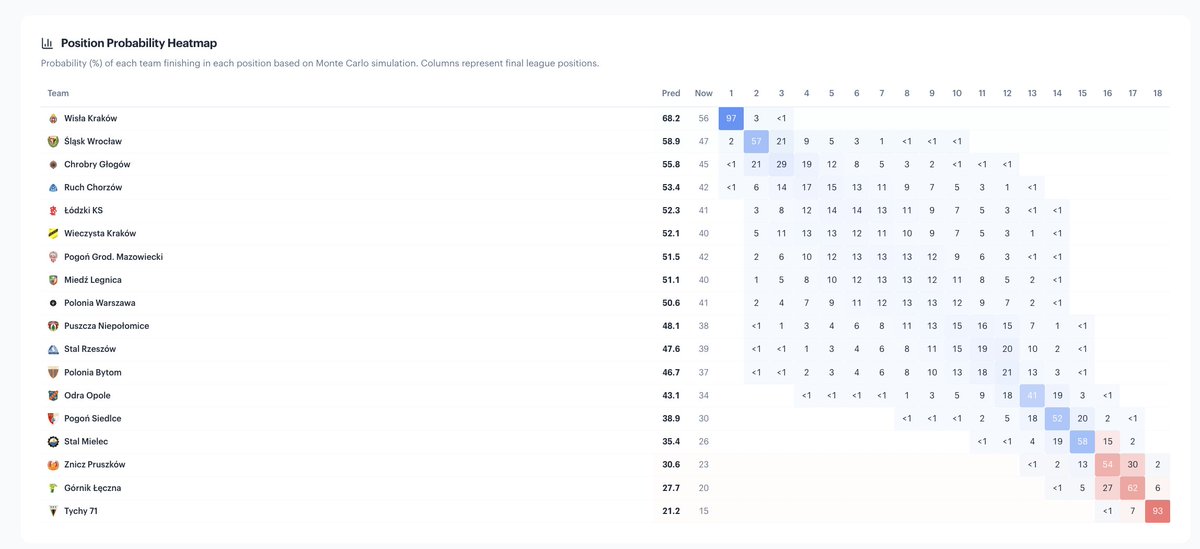1200x549 pixels.
Task: Click the Polonia Bytom team name
Action: 93,372
